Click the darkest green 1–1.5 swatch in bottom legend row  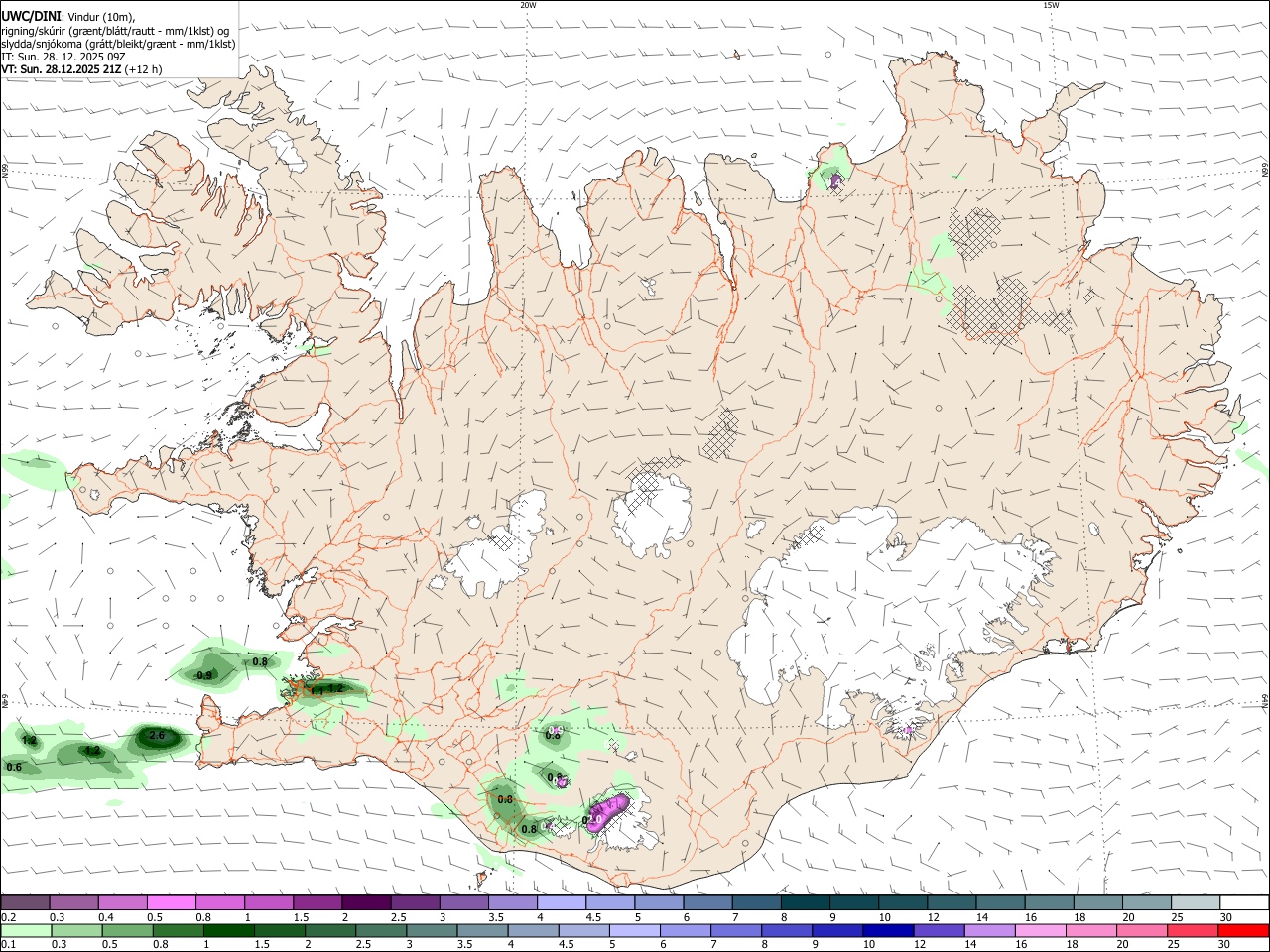tap(228, 930)
